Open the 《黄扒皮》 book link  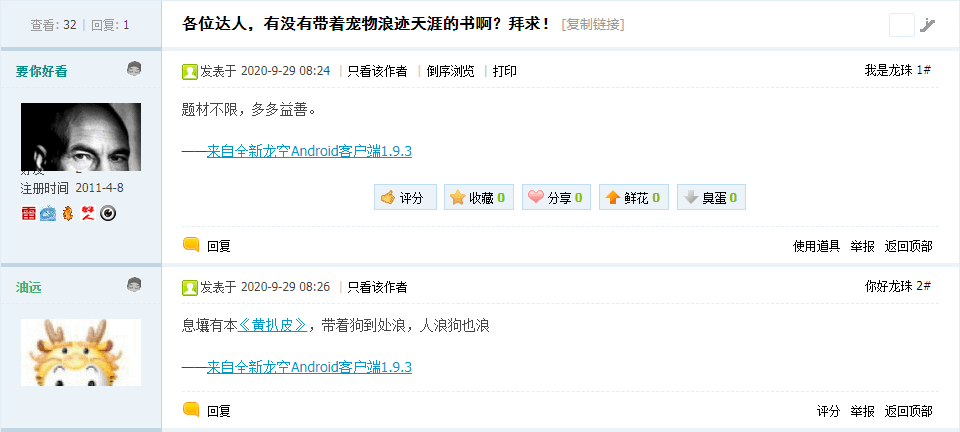pyautogui.click(x=272, y=326)
